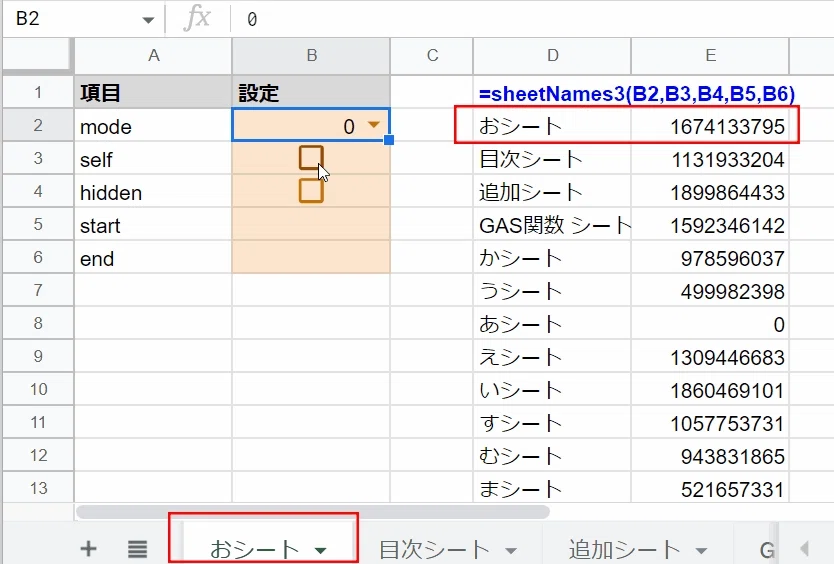Select the うシート cell
This screenshot has width=834, height=564.
coord(552,291)
